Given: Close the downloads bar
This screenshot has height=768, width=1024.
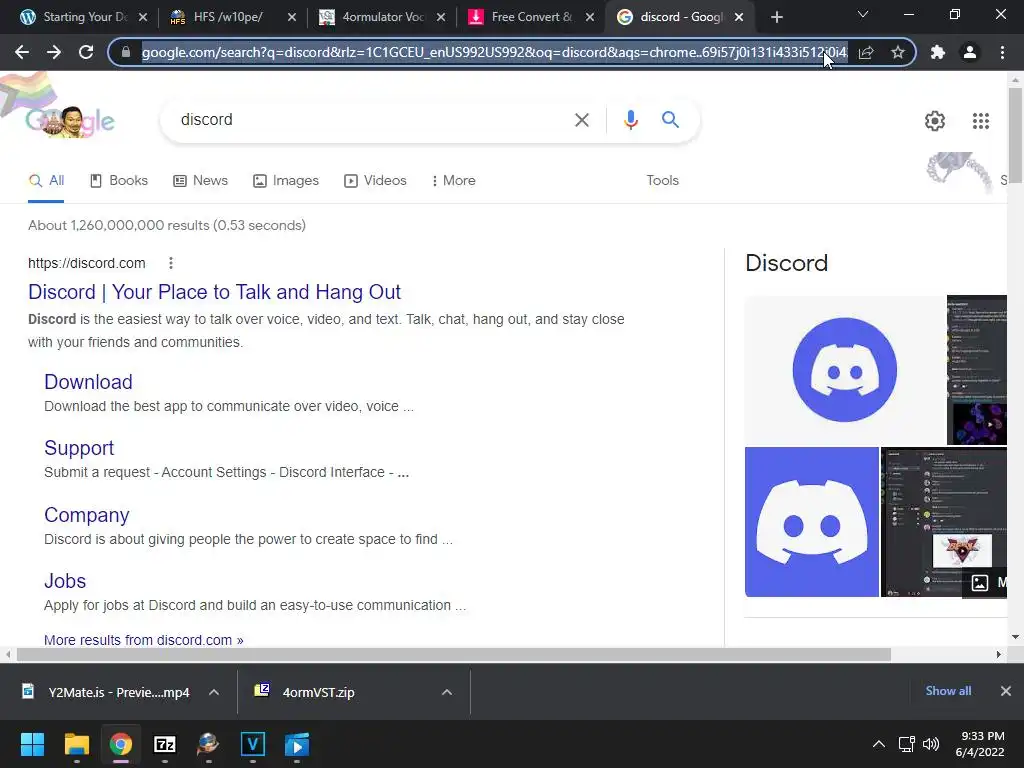Looking at the screenshot, I should coord(1006,691).
